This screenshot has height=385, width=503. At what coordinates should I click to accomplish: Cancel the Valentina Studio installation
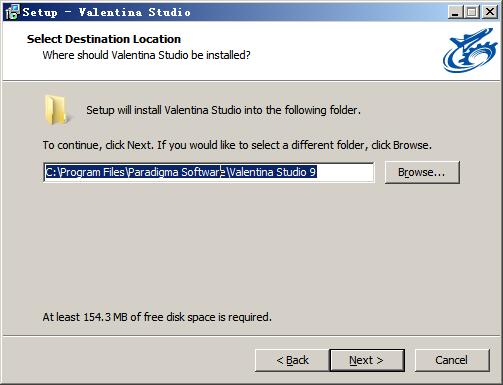pos(452,360)
